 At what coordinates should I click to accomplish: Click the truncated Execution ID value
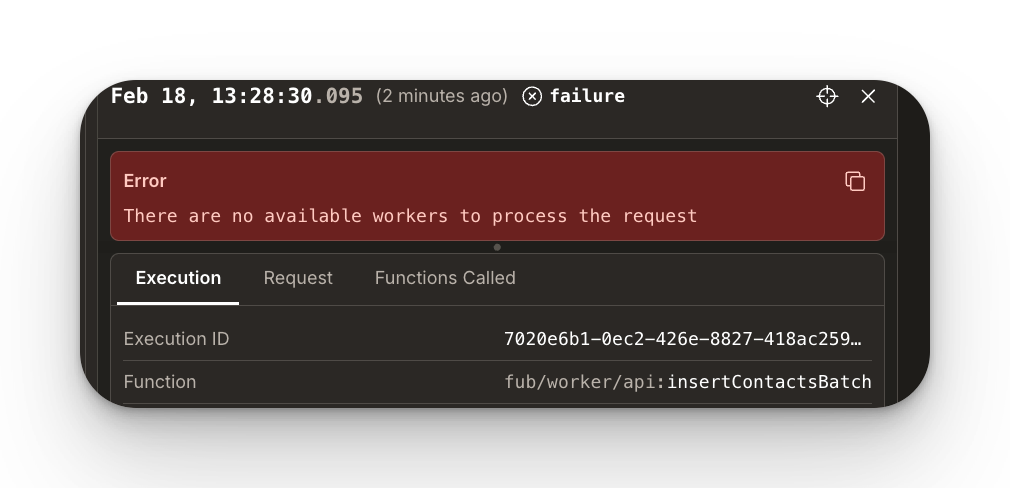pos(682,339)
